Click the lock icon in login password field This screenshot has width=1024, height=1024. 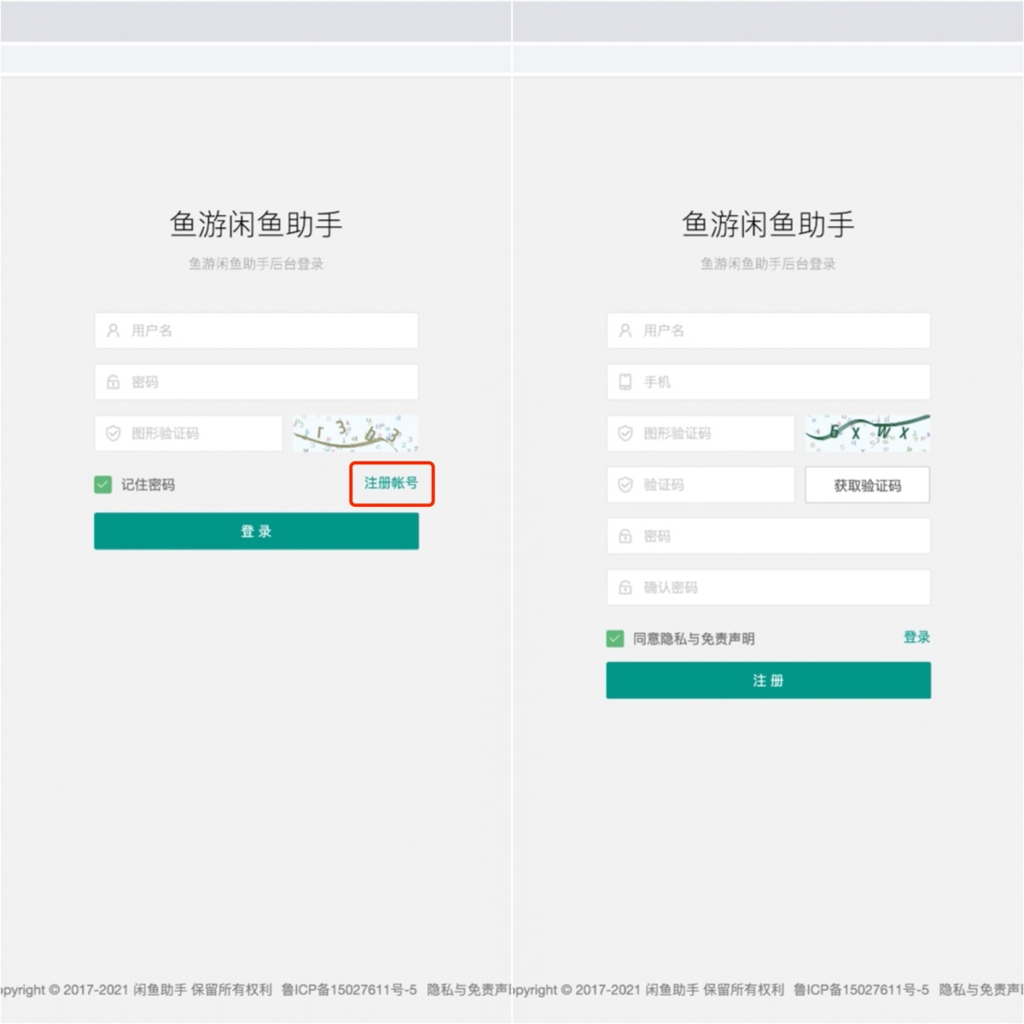(113, 382)
